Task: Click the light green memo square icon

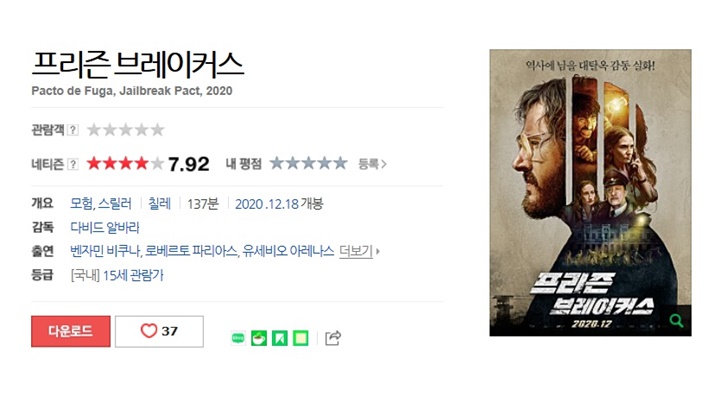Action: pyautogui.click(x=301, y=339)
